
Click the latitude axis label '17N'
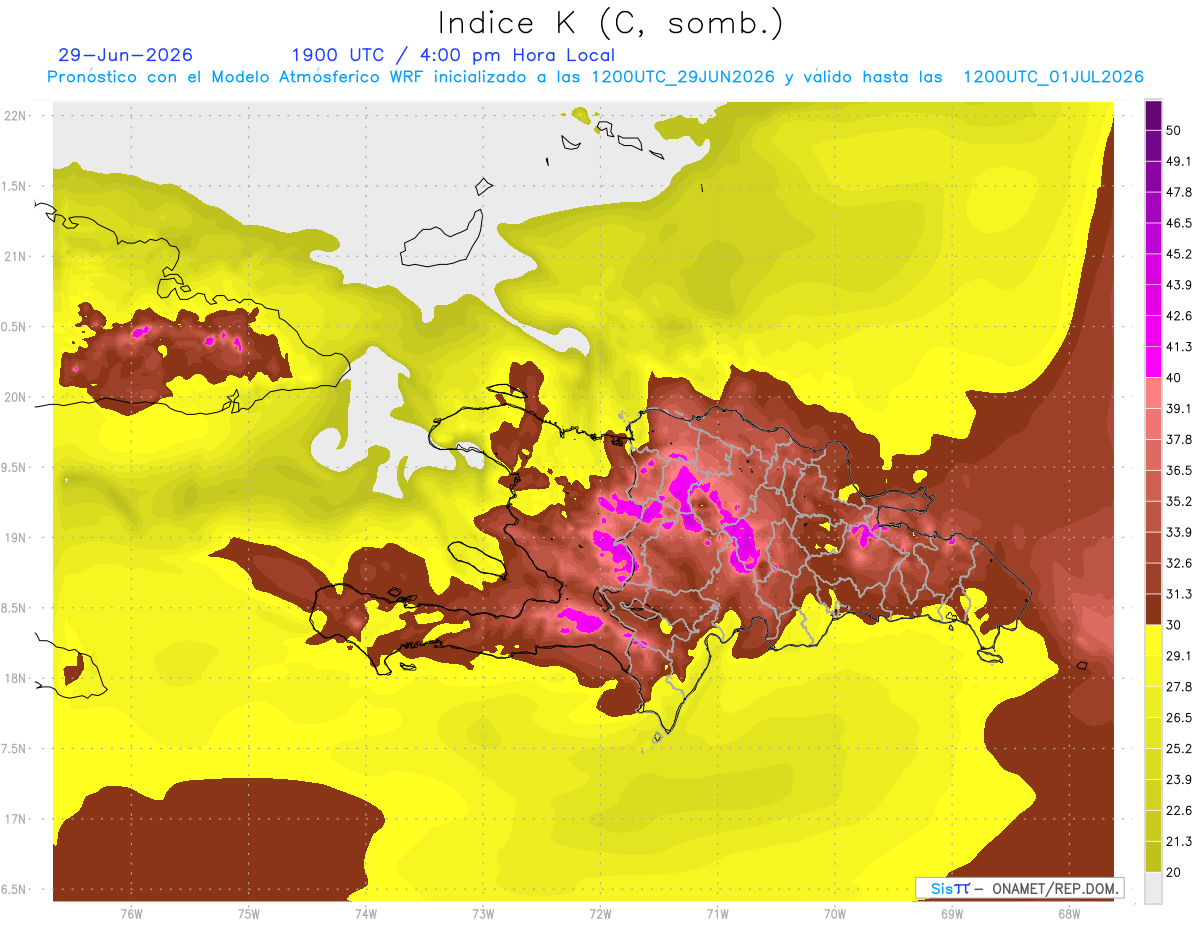pos(17,820)
